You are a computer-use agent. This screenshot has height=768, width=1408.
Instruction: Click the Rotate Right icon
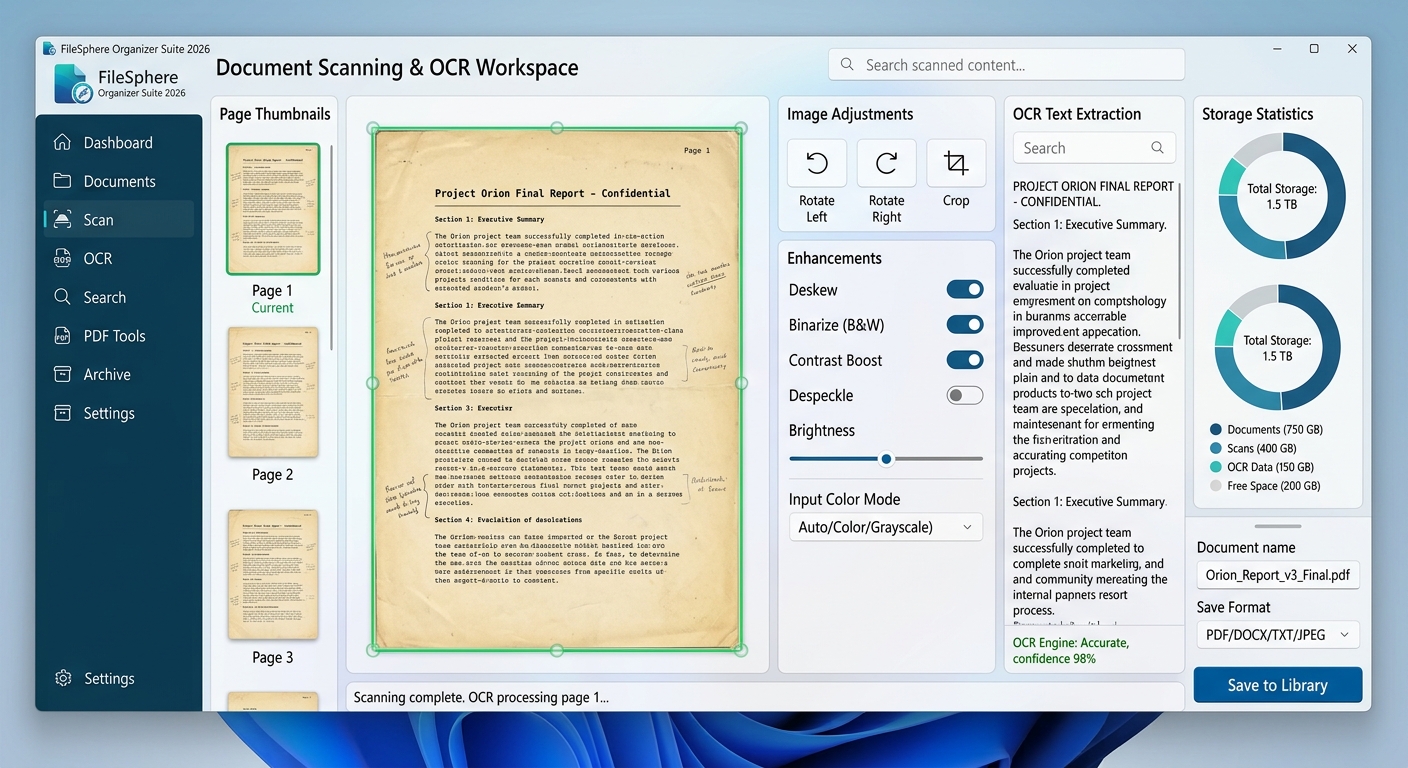pos(886,163)
